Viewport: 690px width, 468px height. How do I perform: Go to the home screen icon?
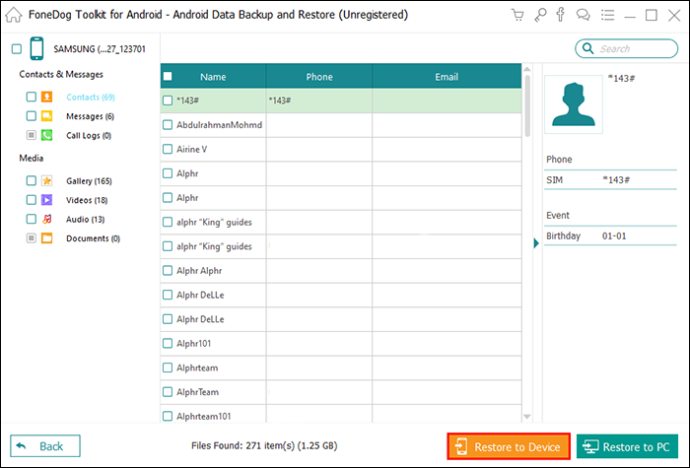[x=14, y=15]
